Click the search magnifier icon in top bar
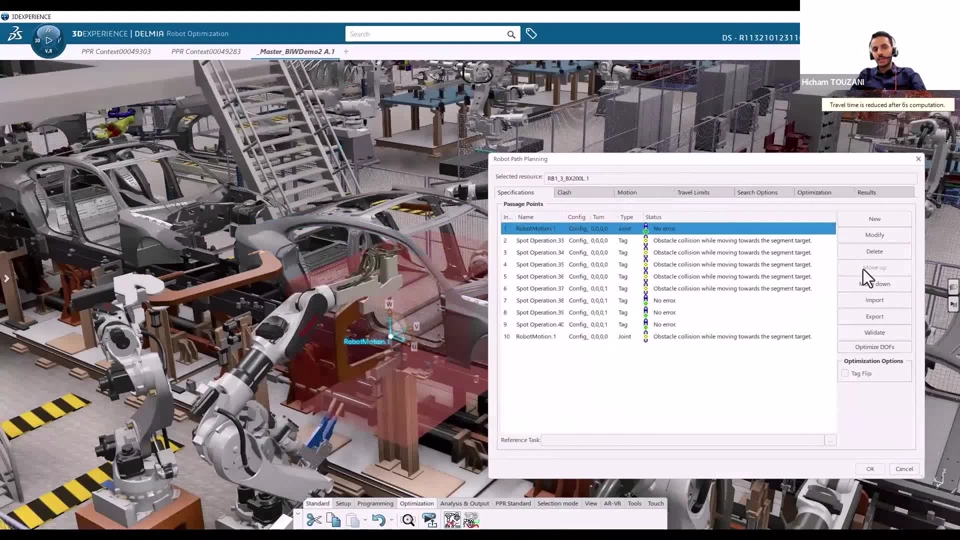 coord(511,34)
